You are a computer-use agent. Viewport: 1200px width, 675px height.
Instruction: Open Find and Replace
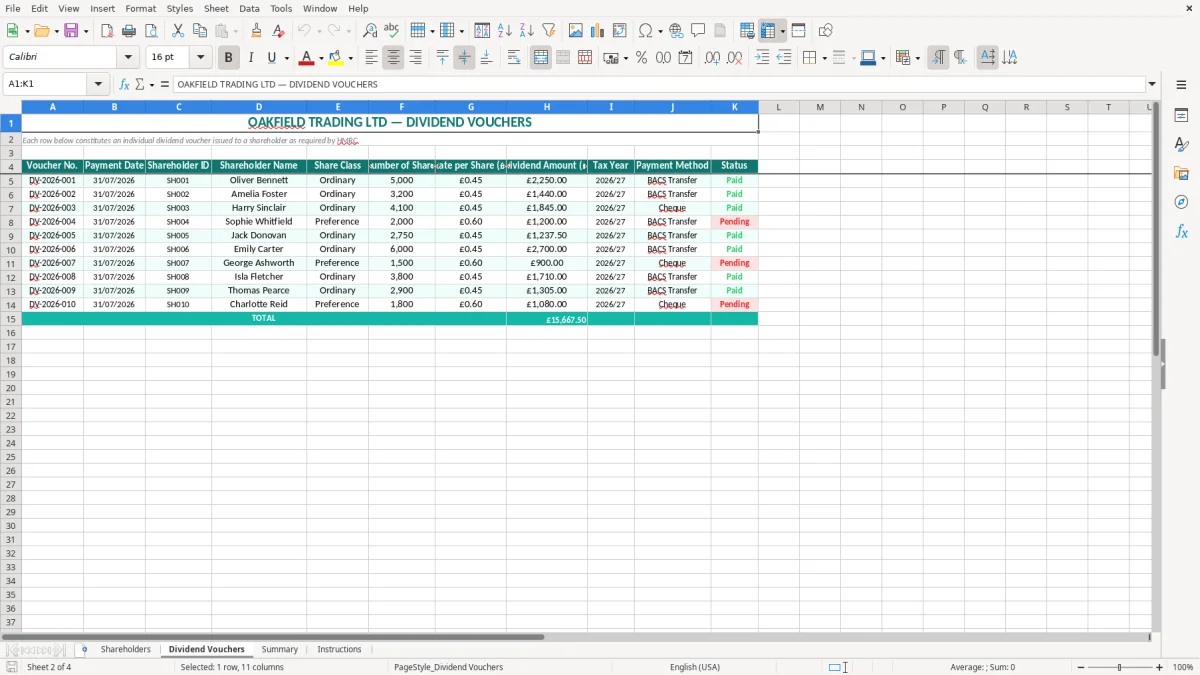coord(370,31)
